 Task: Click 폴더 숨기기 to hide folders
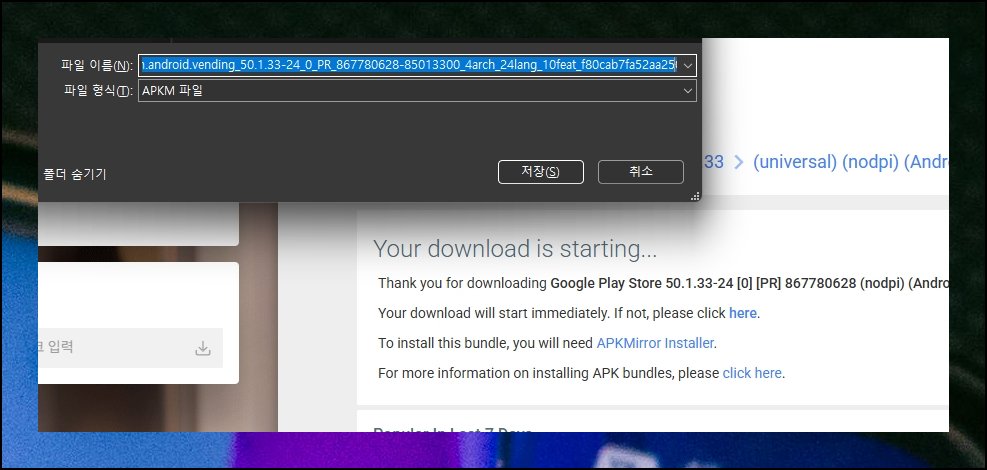click(74, 174)
